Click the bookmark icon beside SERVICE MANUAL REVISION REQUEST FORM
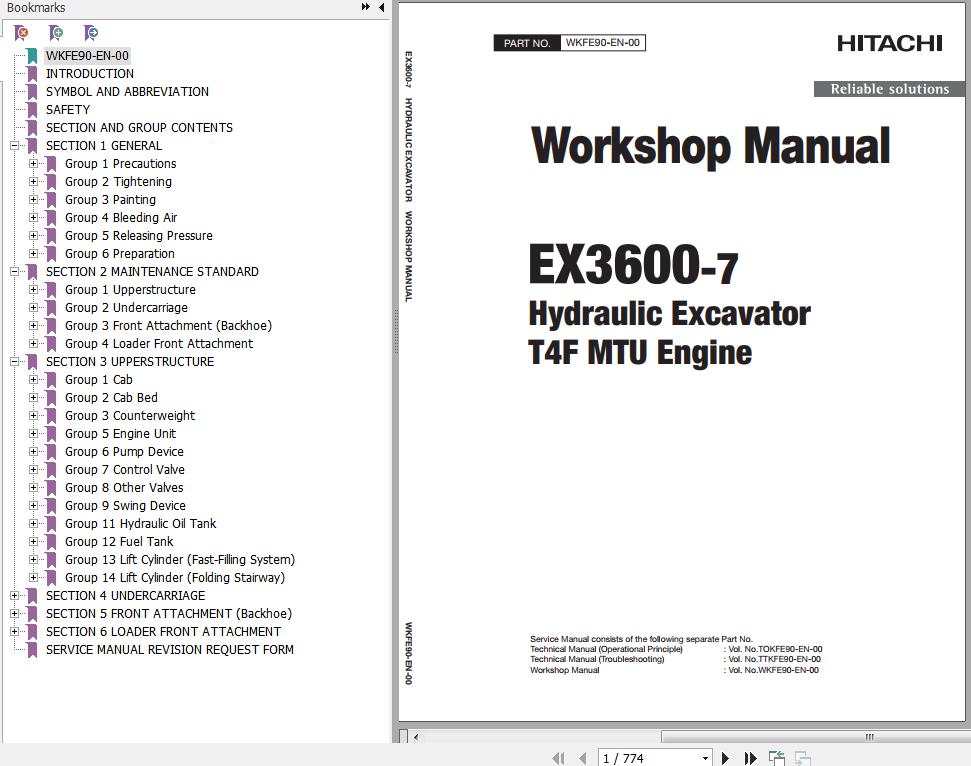Viewport: 971px width, 766px height. coord(32,650)
